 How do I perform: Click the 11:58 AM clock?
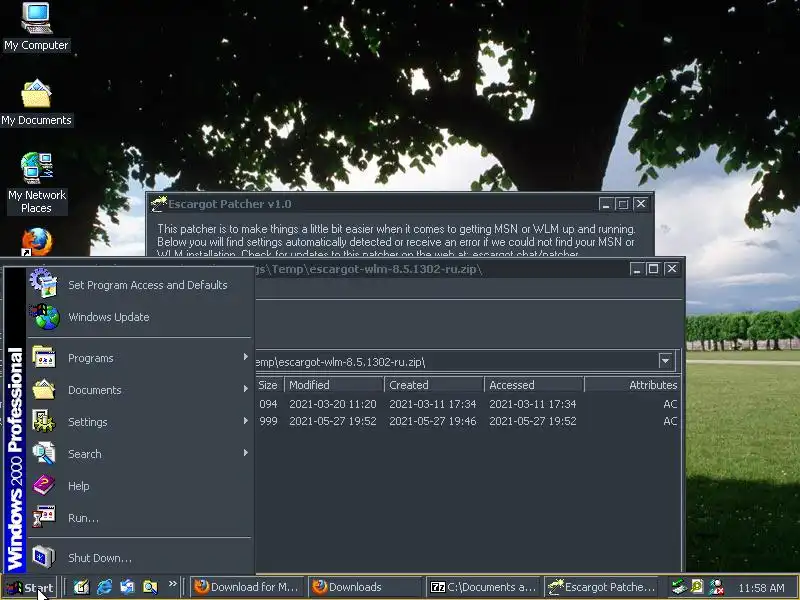point(761,588)
